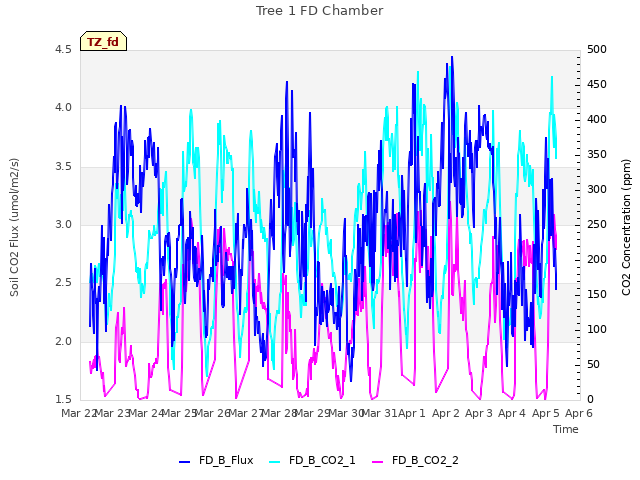Click the 50 right axis value
Viewport: 640px width, 480px height.
pyautogui.click(x=593, y=364)
